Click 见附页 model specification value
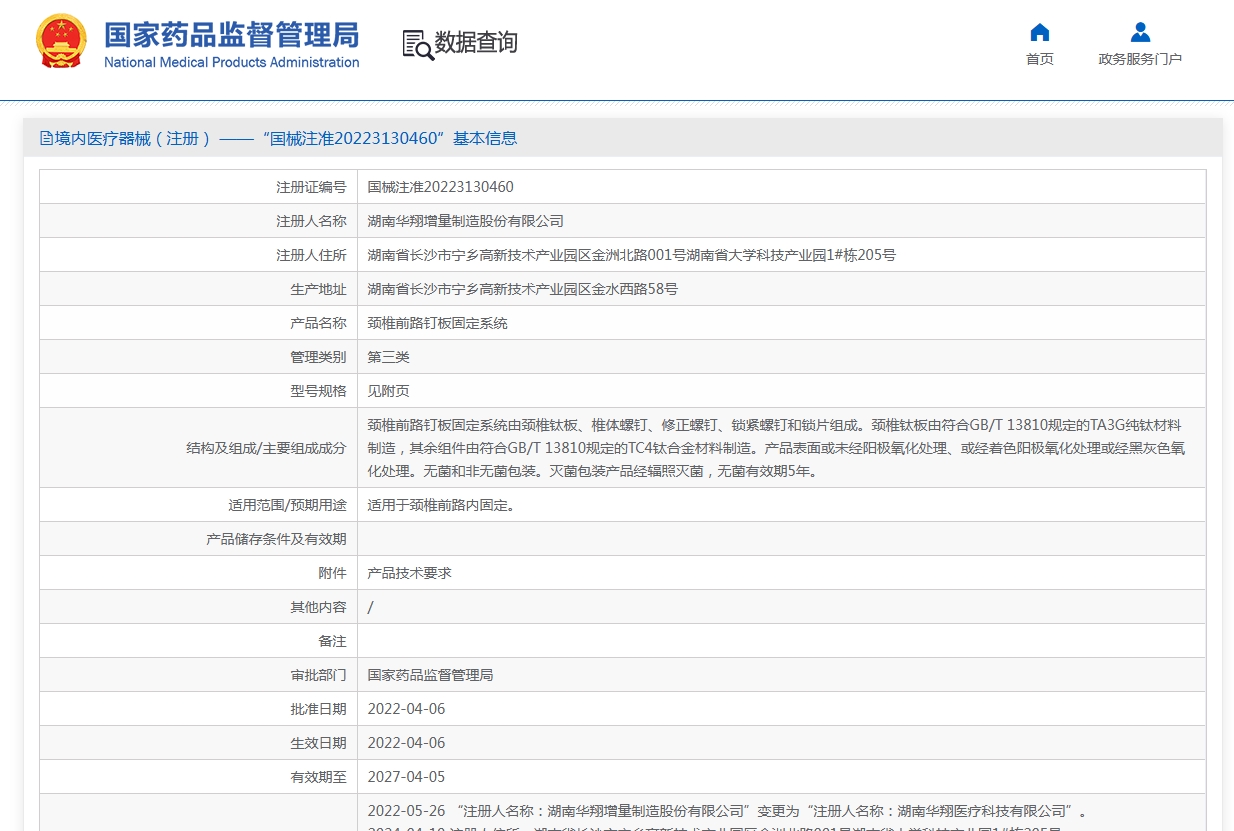The image size is (1234, 831). coord(389,391)
